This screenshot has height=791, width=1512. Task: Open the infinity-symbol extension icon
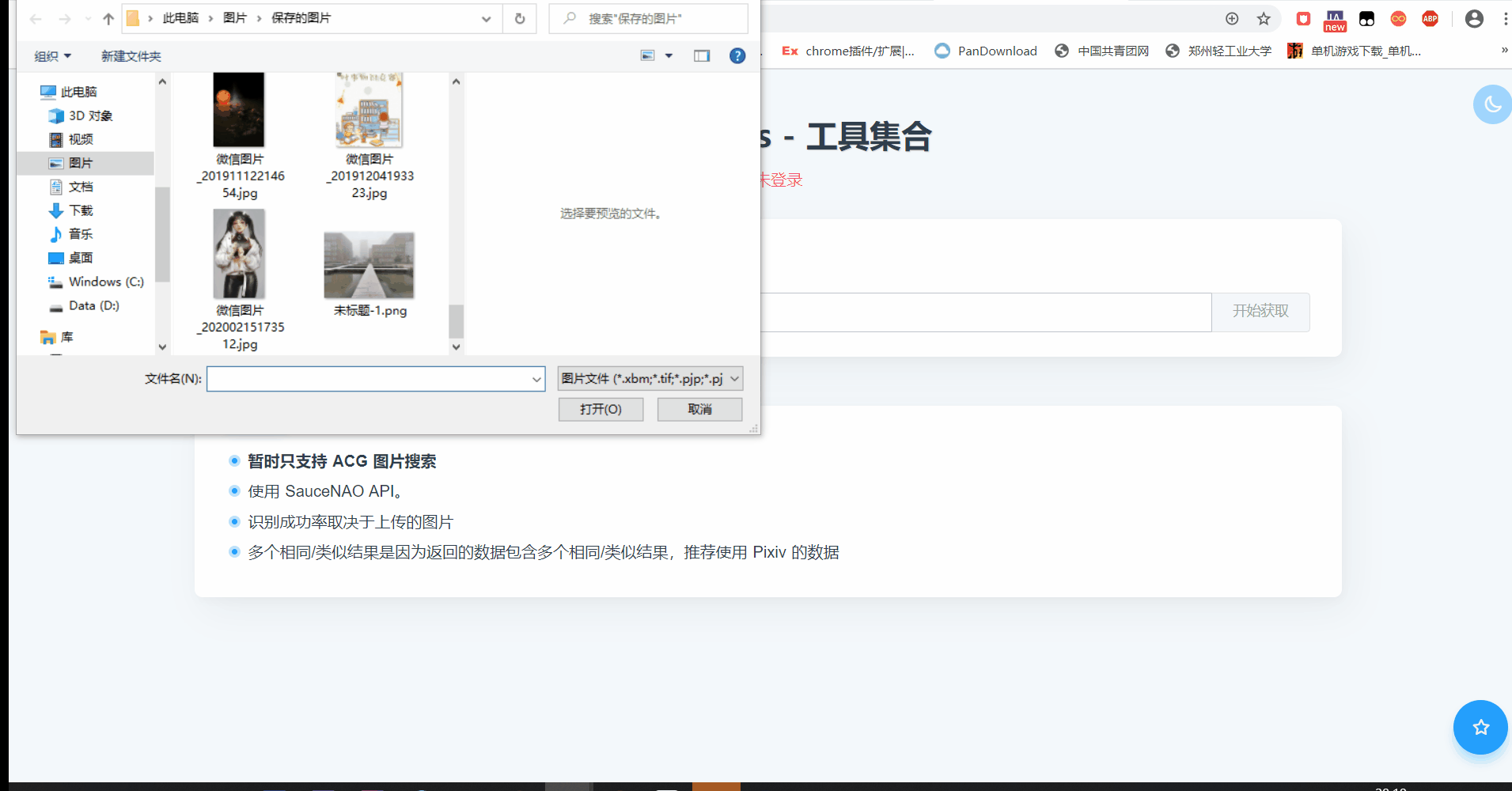1398,18
